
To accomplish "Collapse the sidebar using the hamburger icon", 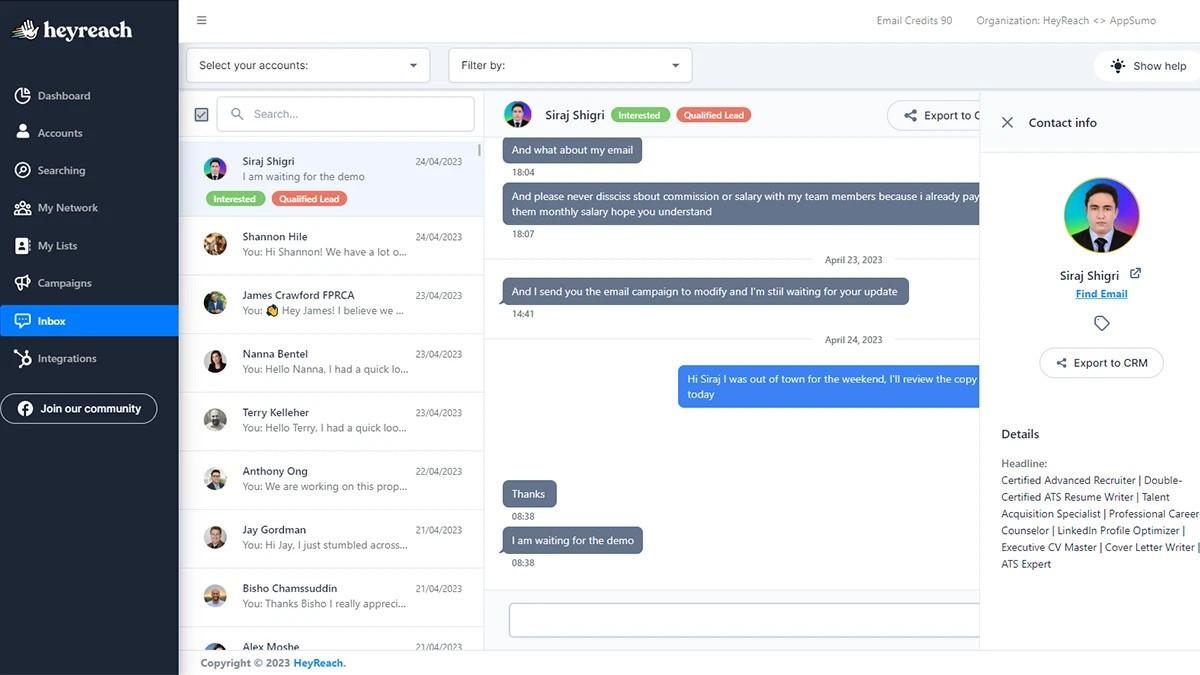I will pyautogui.click(x=201, y=19).
